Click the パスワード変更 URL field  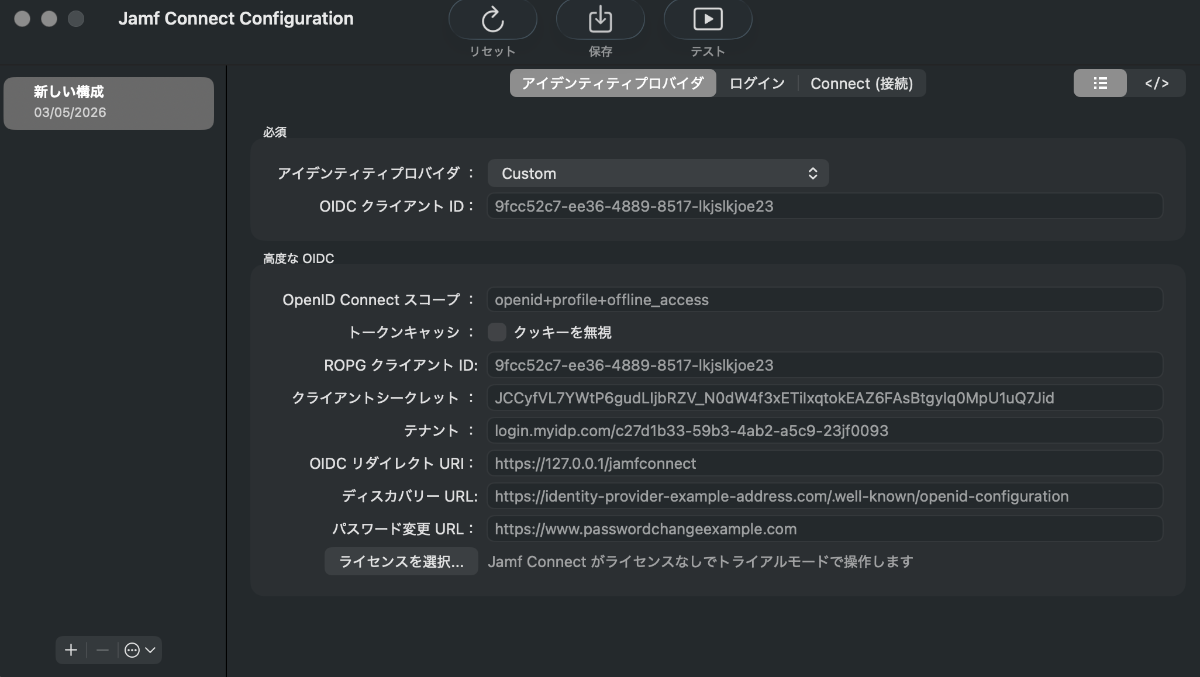pos(824,528)
